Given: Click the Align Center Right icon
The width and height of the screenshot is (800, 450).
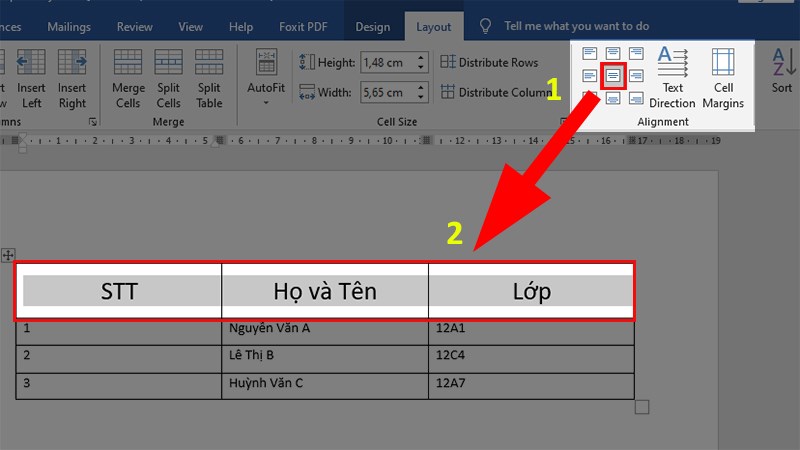Looking at the screenshot, I should [x=636, y=76].
